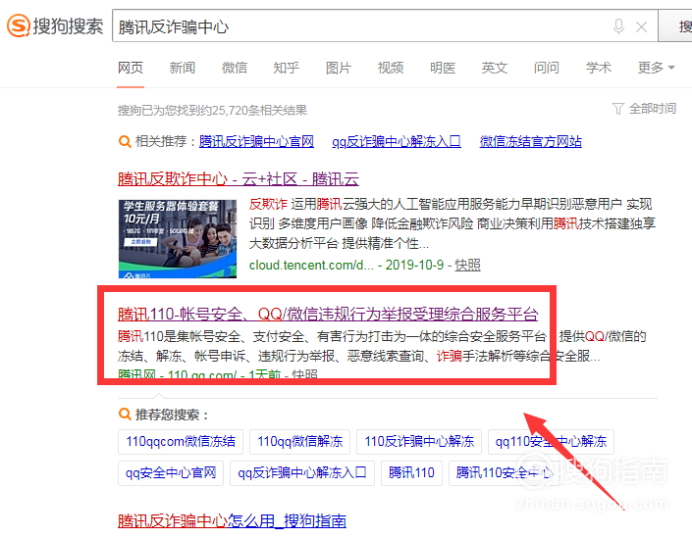Open the cloud.tencent.com result URL
692x538 pixels.
[x=311, y=265]
